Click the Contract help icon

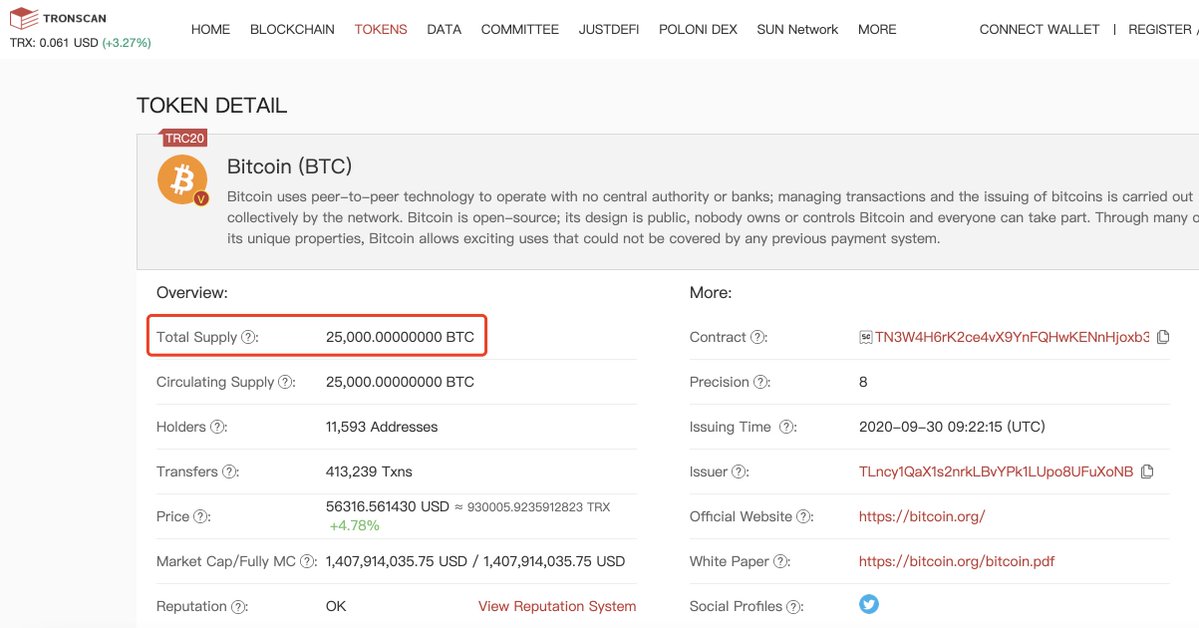pos(758,337)
